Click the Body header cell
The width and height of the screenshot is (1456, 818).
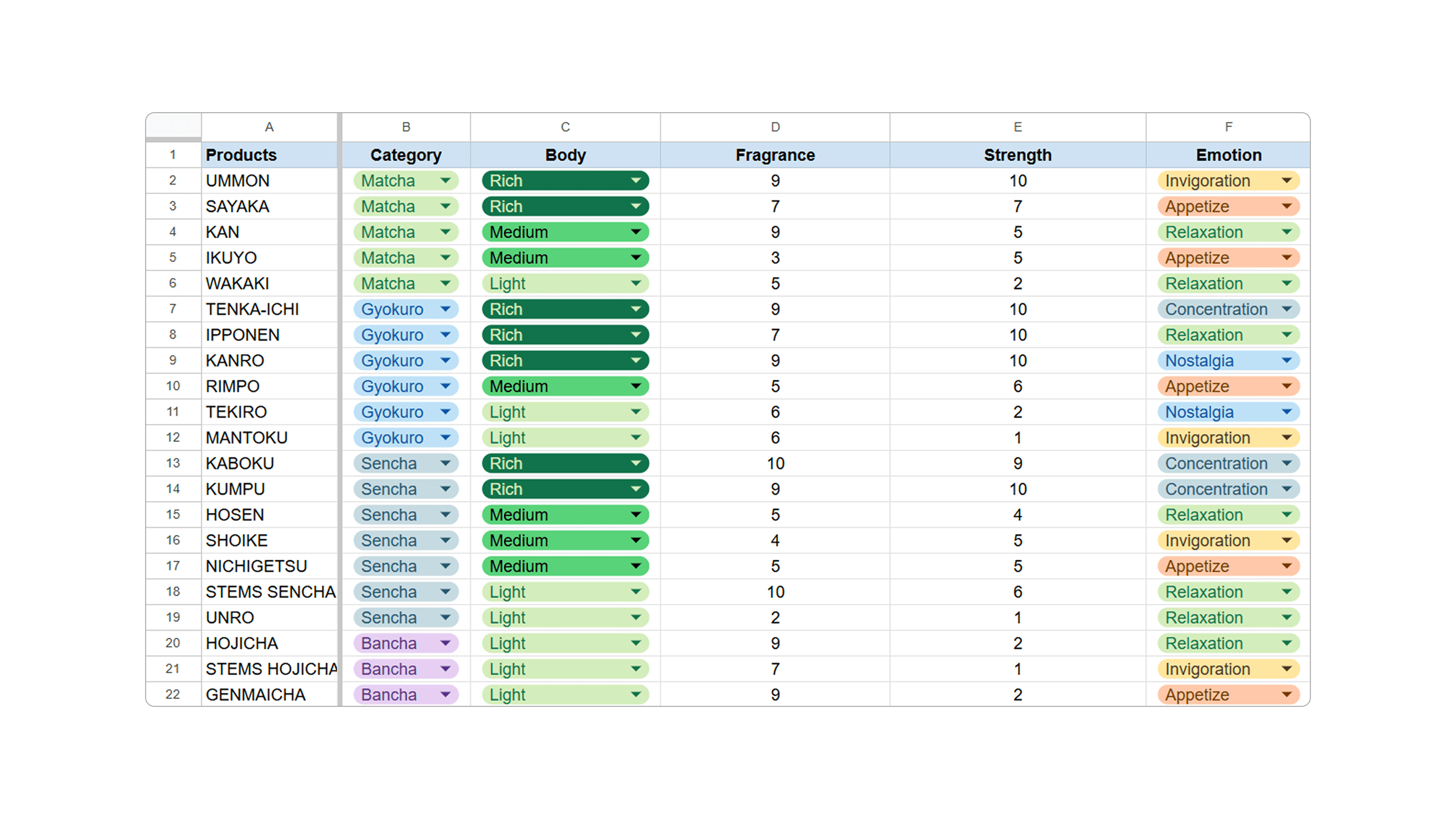coord(565,155)
